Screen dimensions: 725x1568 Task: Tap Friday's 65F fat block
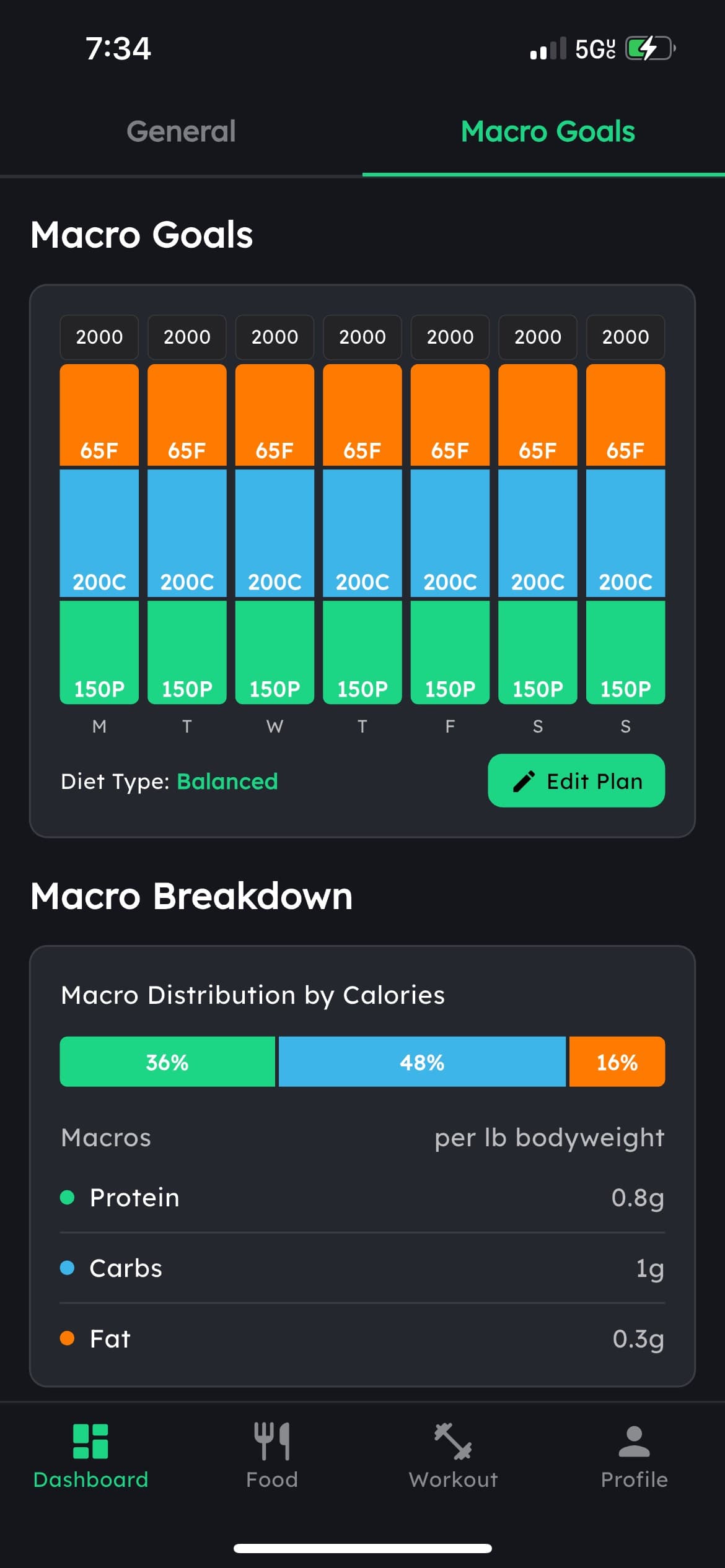pos(450,415)
